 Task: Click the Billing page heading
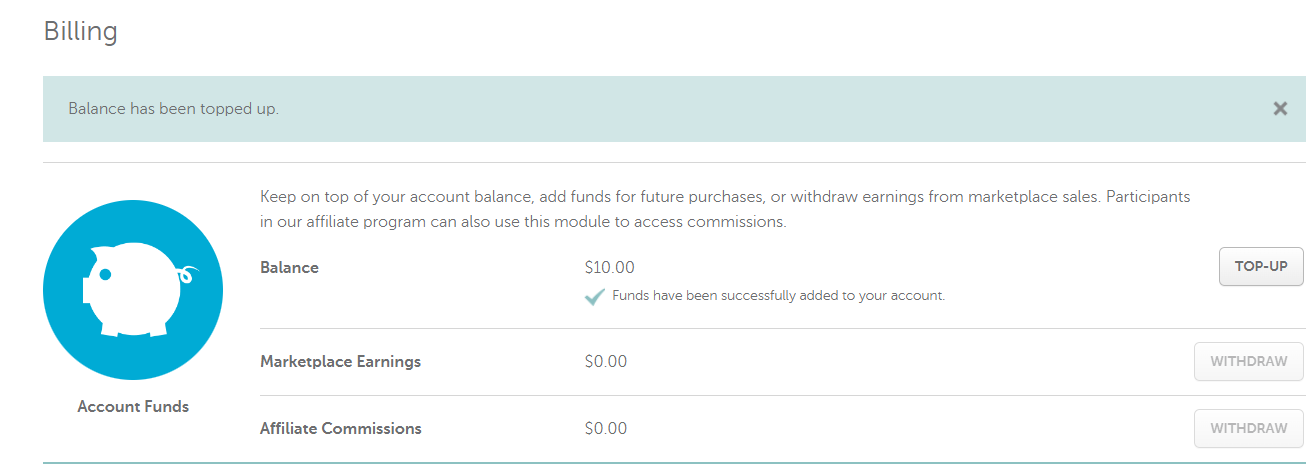click(81, 31)
